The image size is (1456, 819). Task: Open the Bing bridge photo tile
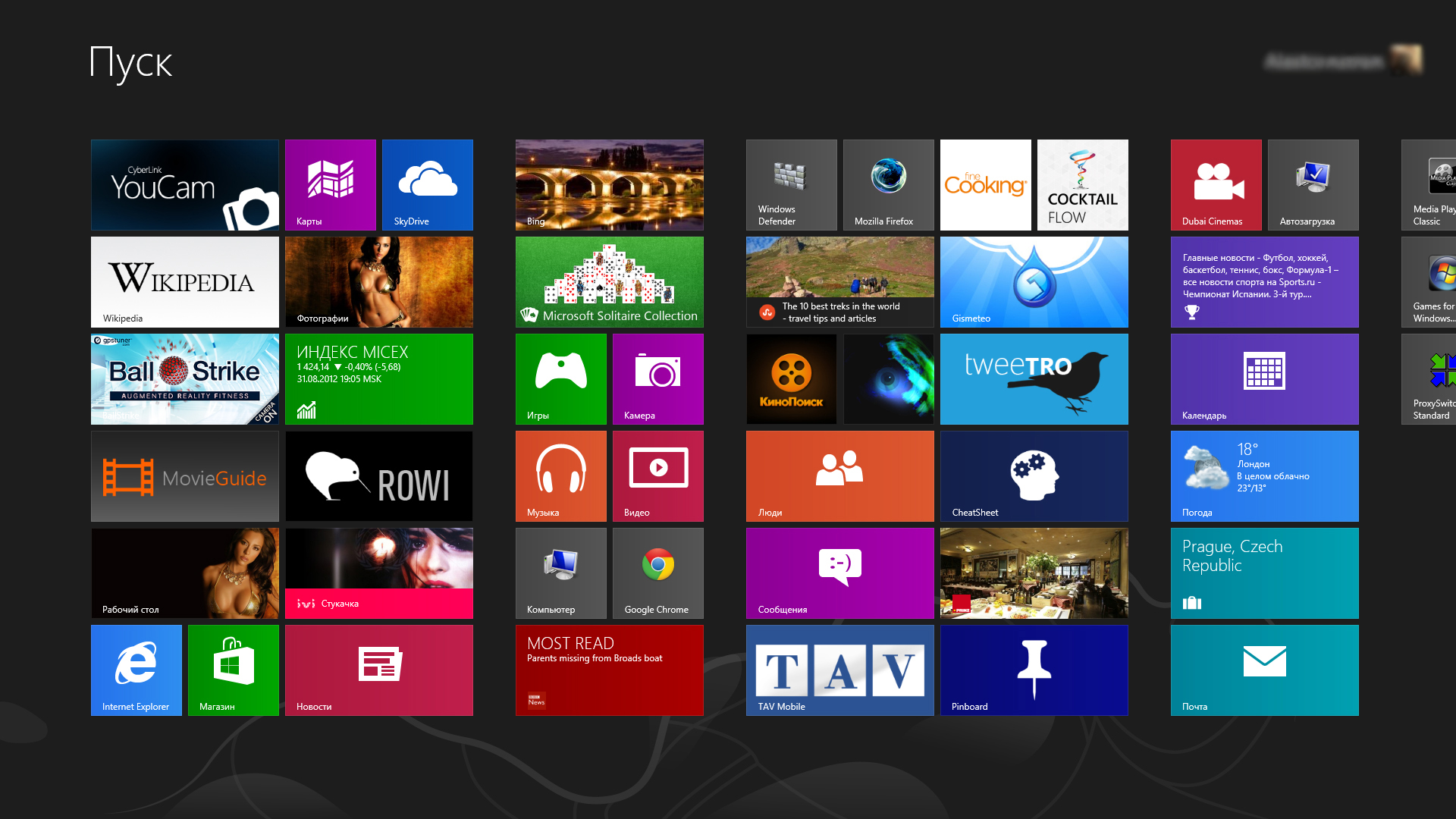pyautogui.click(x=609, y=184)
